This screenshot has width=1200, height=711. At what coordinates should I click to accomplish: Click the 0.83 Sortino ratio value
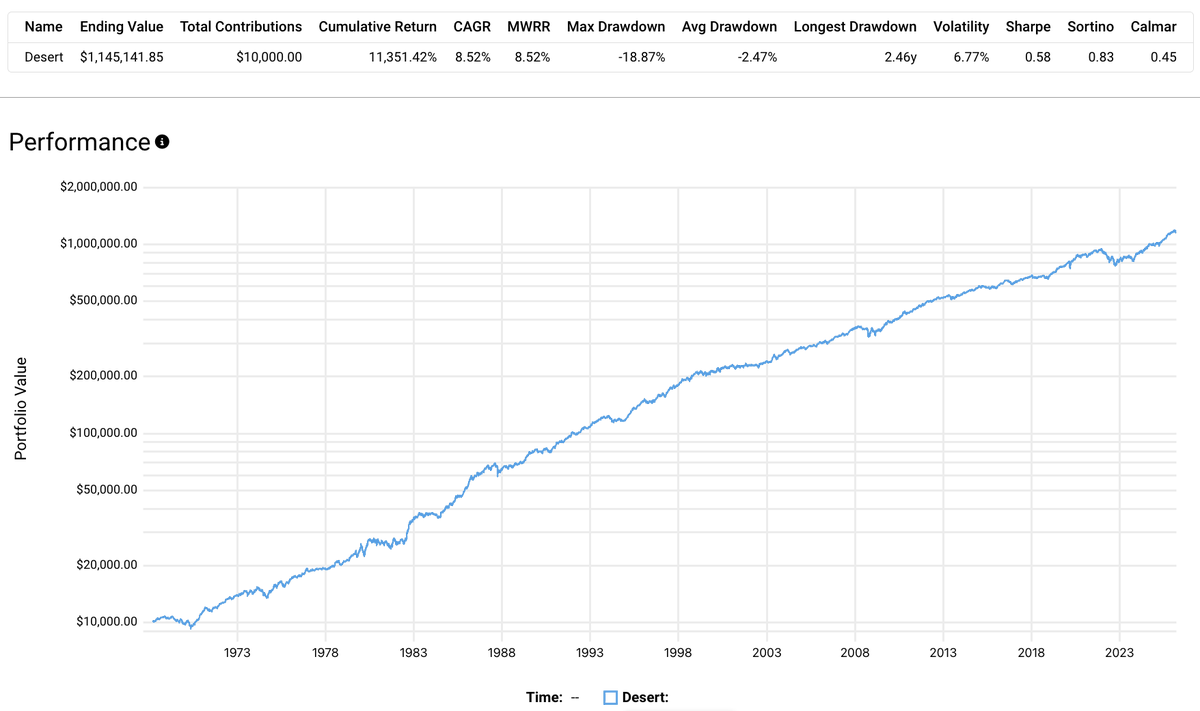[x=1101, y=57]
